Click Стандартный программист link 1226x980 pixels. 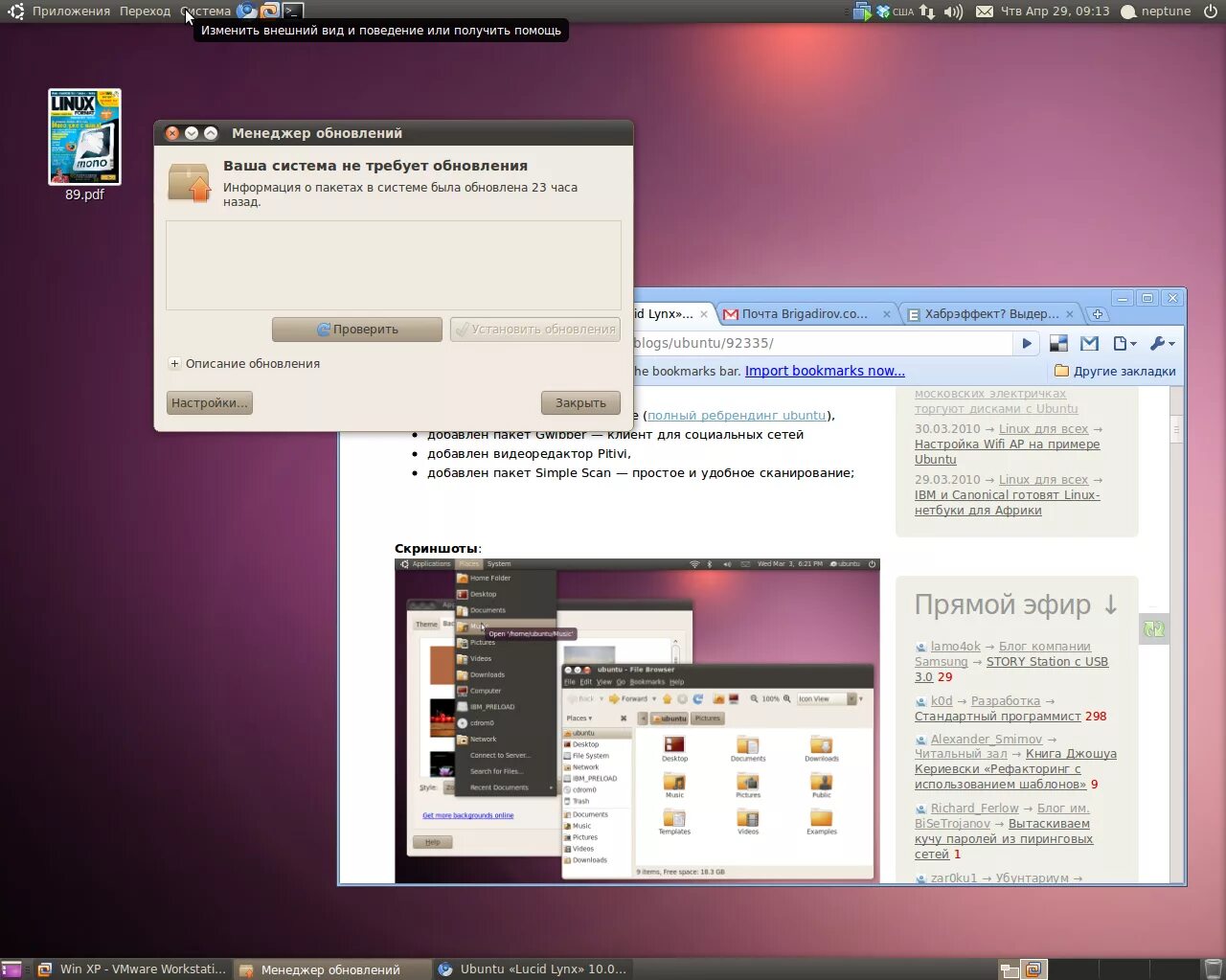pos(998,717)
